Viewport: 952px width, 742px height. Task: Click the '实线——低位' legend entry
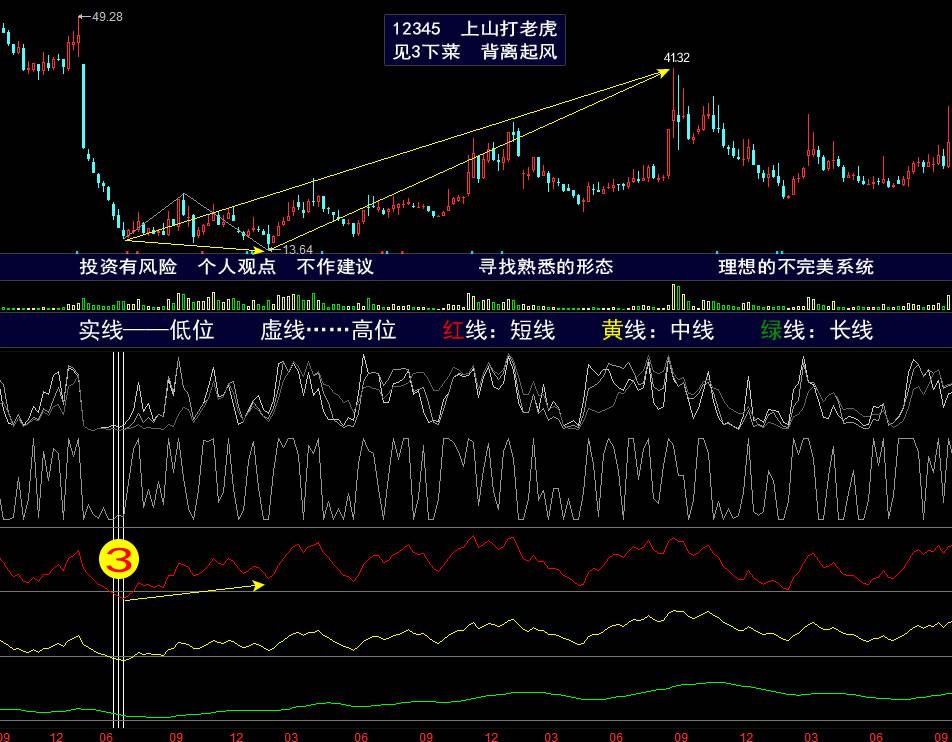(x=146, y=330)
